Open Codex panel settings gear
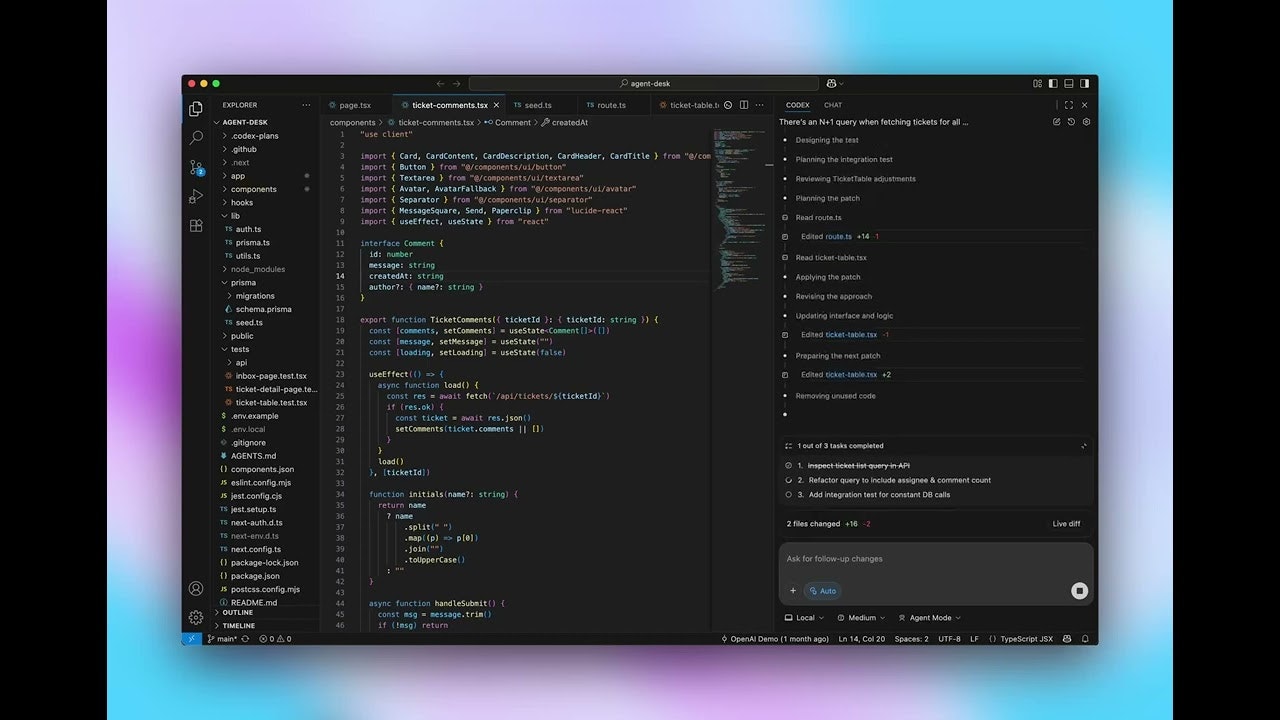Viewport: 1280px width, 720px height. [1087, 121]
